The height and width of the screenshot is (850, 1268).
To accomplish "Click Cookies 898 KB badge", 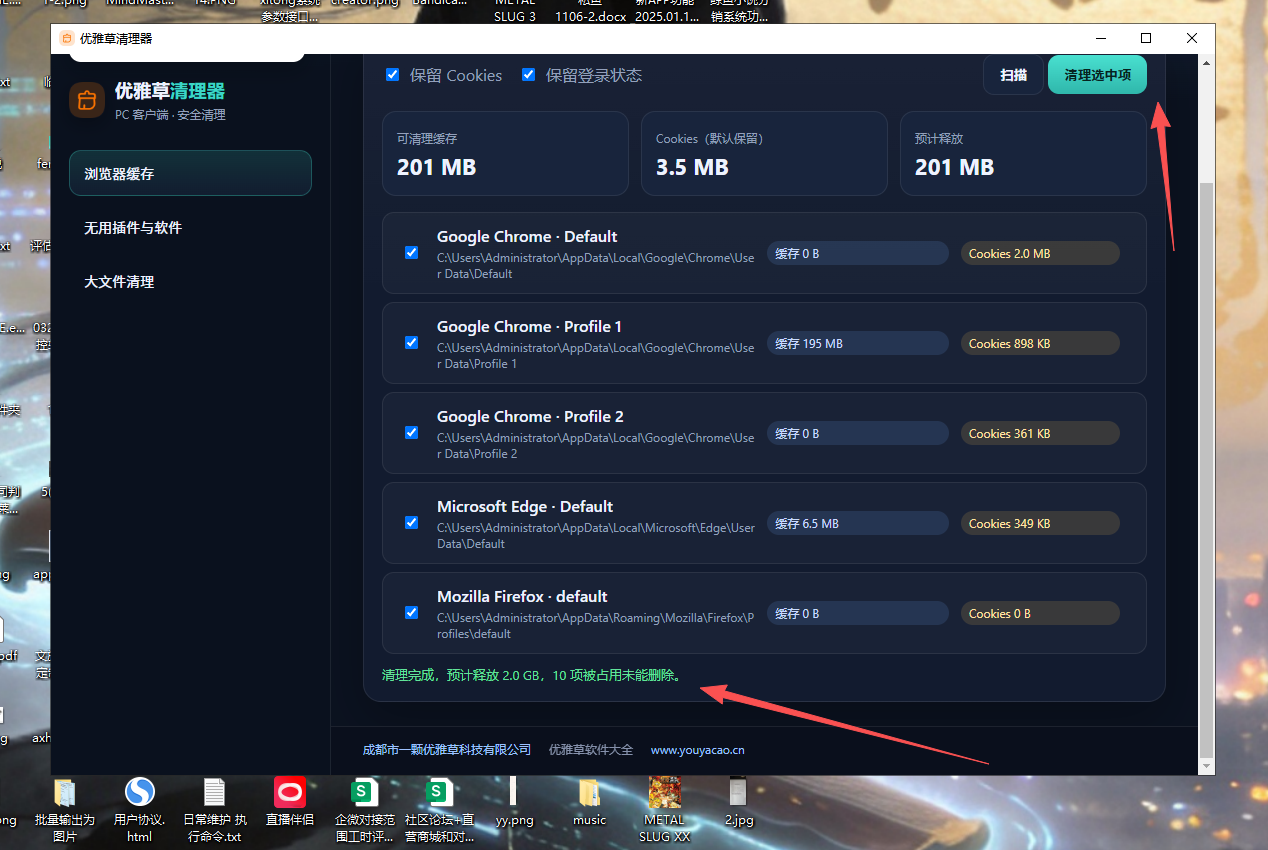I will (1040, 343).
